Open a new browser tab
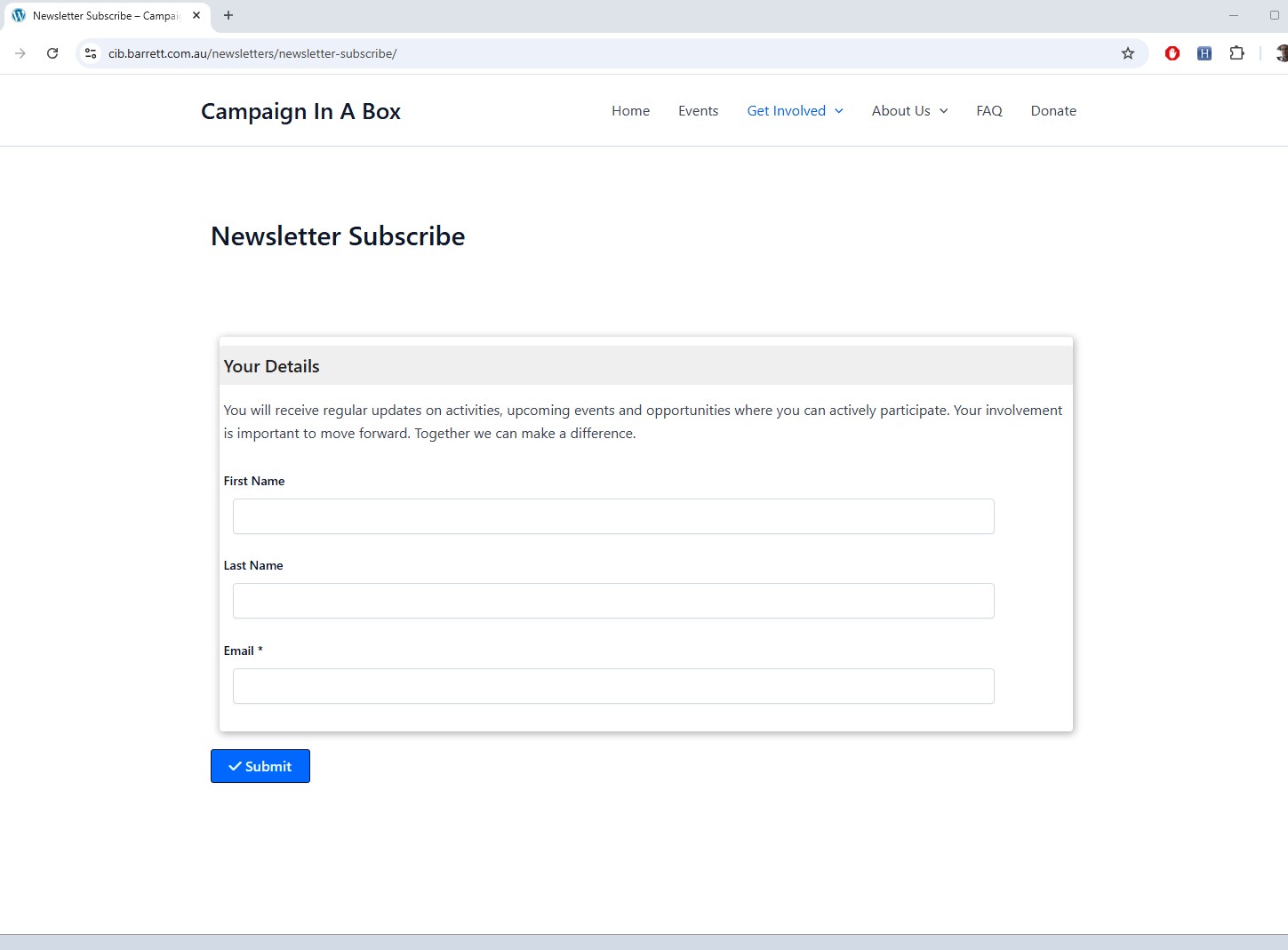Viewport: 1288px width, 950px height. (x=228, y=15)
